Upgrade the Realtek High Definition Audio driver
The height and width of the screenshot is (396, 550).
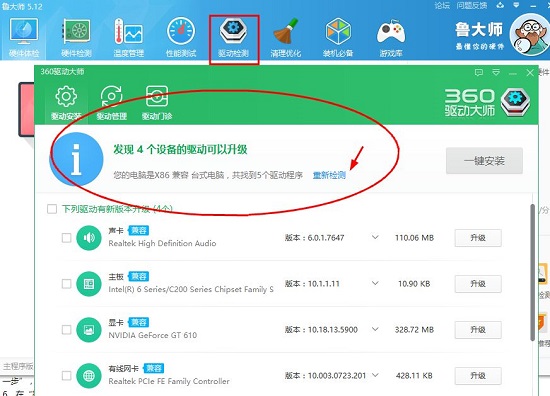[x=478, y=238]
